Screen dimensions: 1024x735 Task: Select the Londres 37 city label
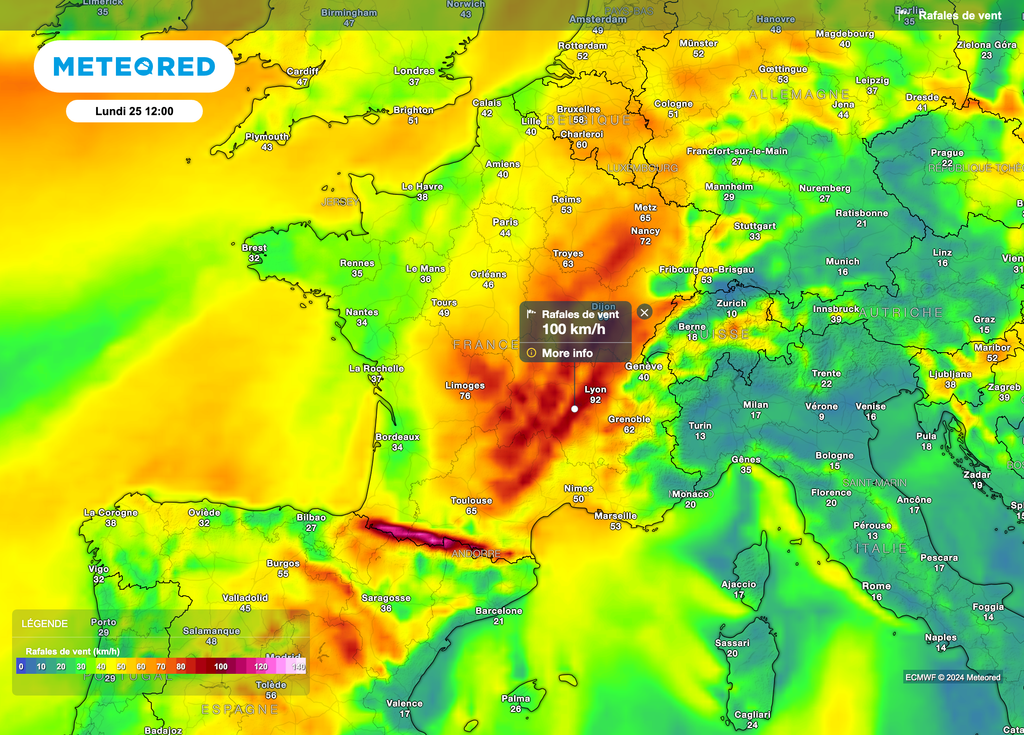(x=414, y=76)
